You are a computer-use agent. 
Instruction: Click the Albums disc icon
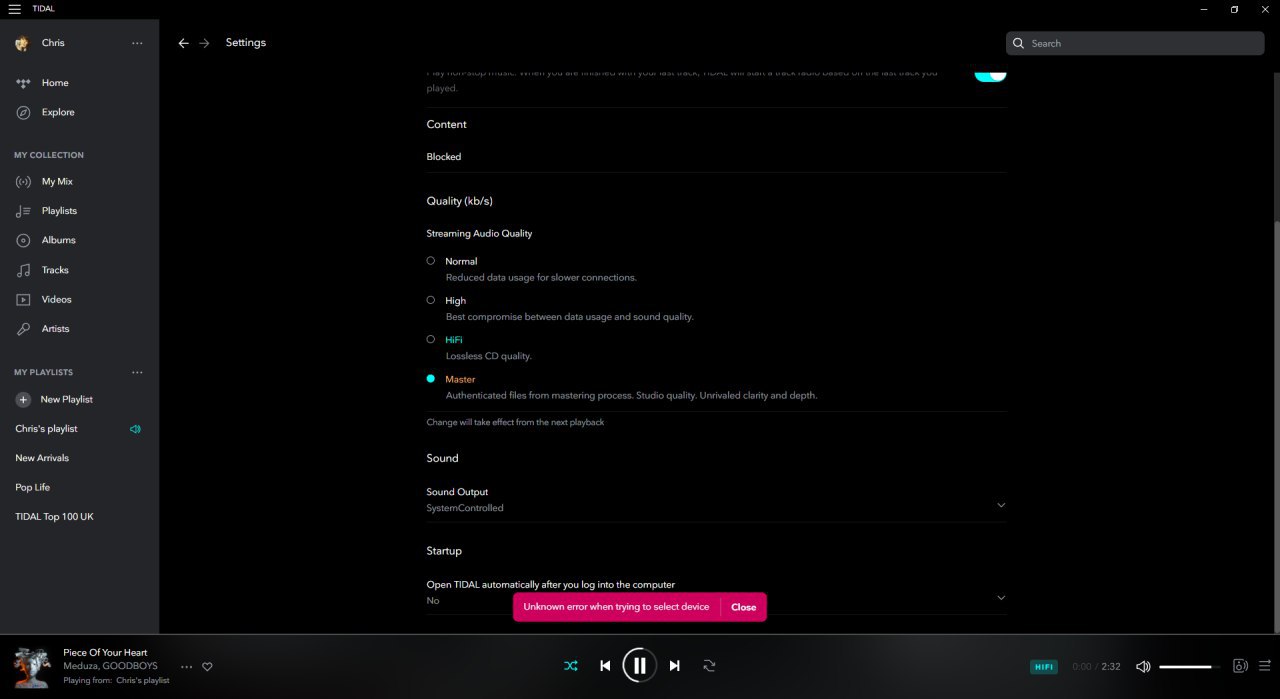point(23,240)
